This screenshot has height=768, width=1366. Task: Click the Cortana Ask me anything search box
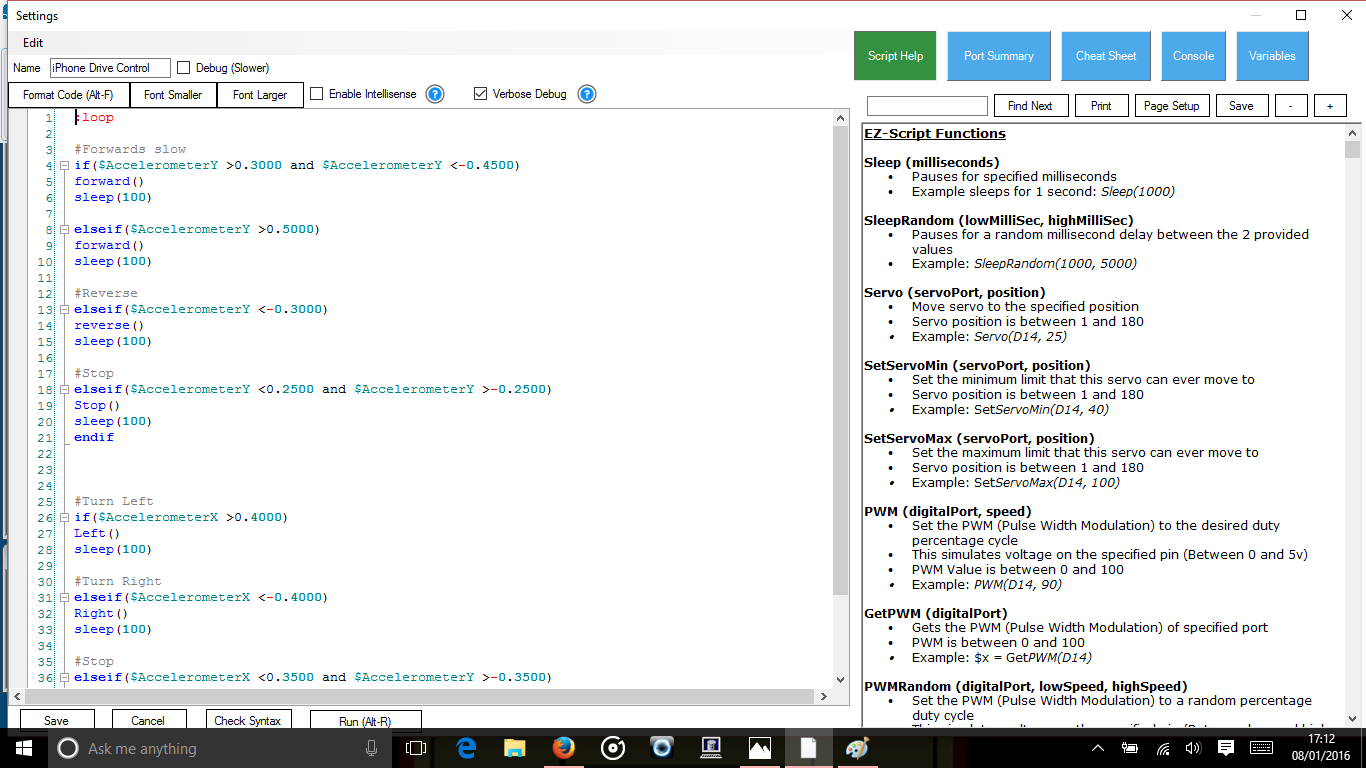[x=218, y=748]
